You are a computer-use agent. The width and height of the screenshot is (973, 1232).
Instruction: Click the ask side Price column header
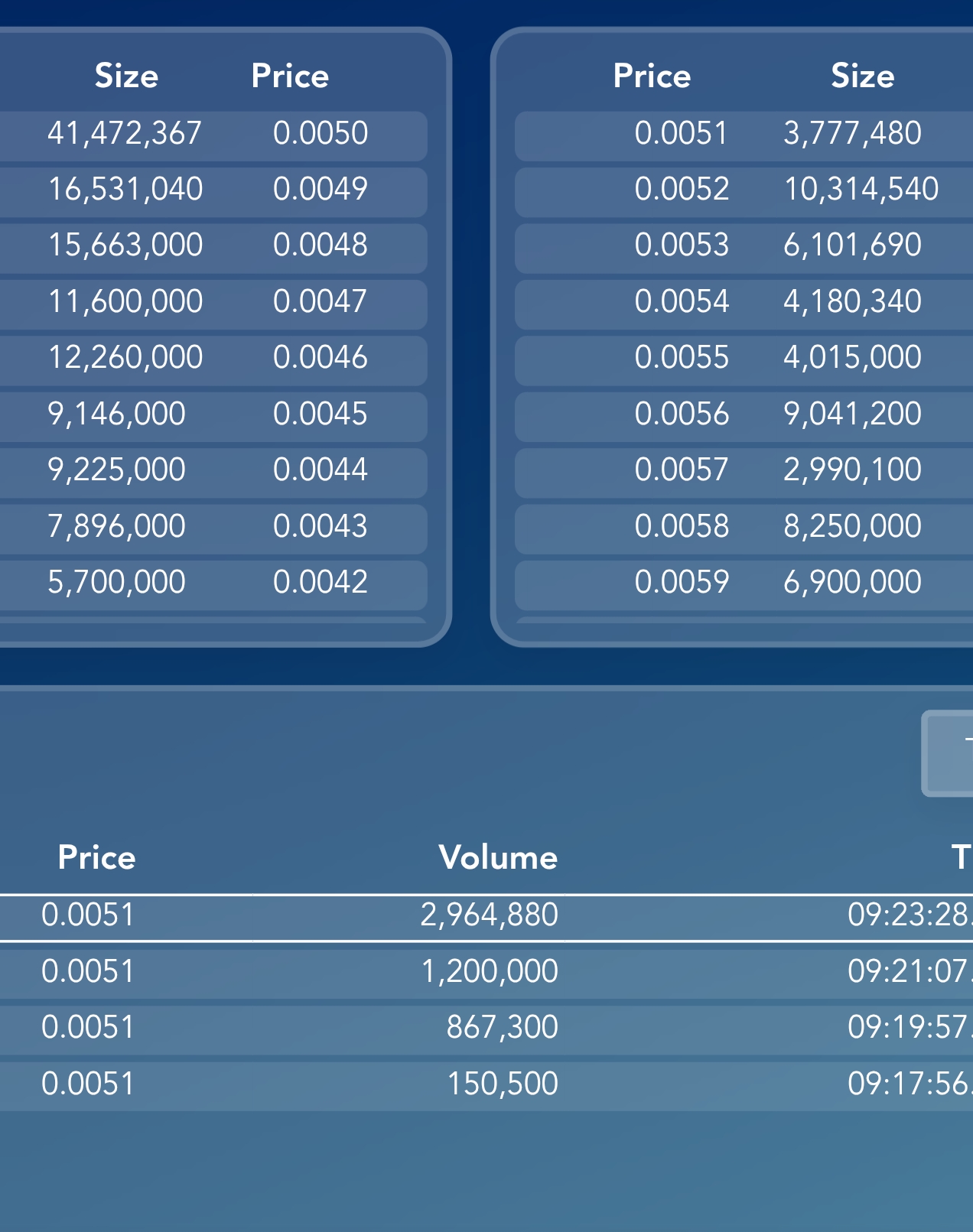(x=652, y=76)
